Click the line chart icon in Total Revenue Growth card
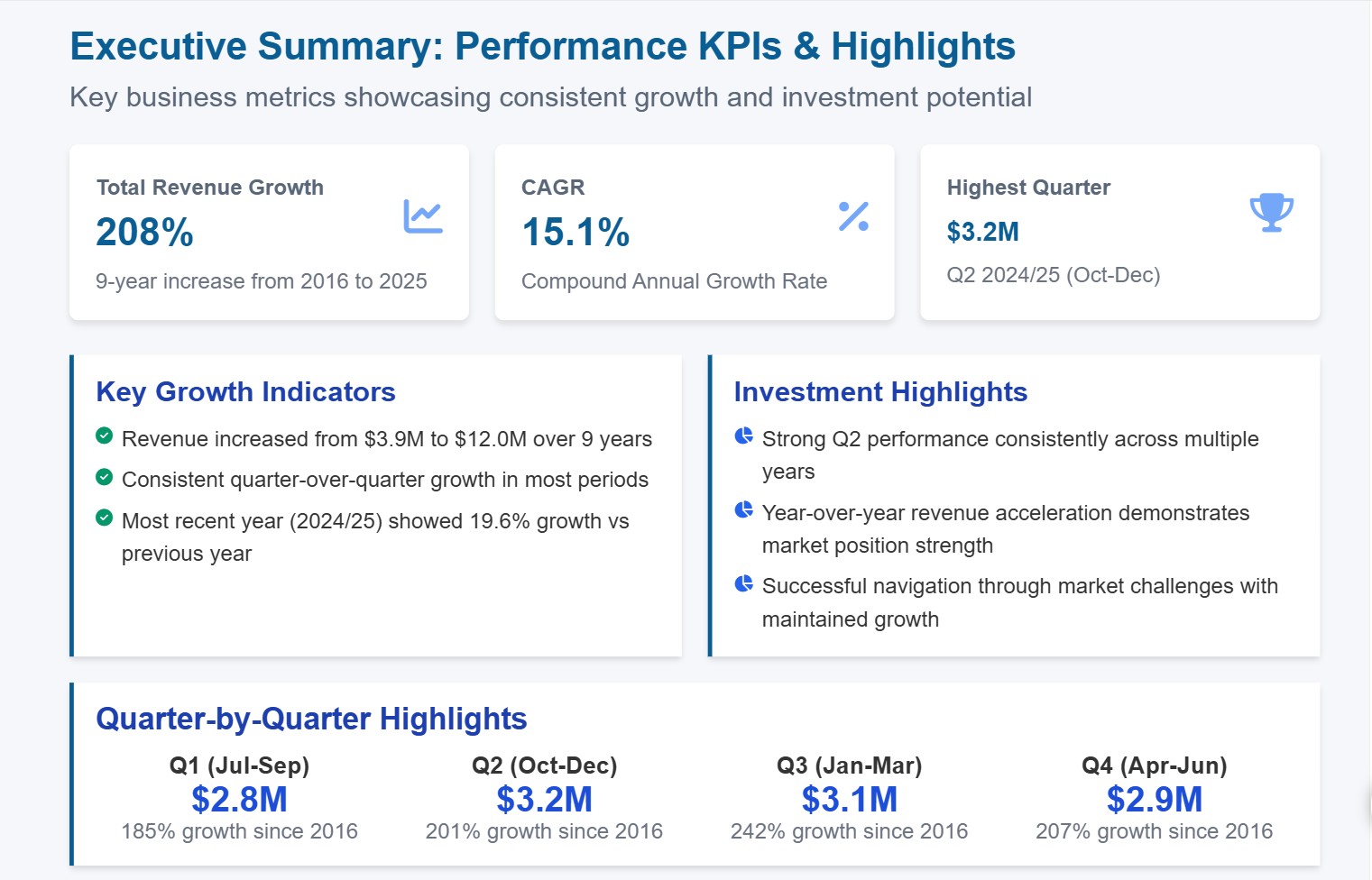The width and height of the screenshot is (1372, 880). [423, 216]
